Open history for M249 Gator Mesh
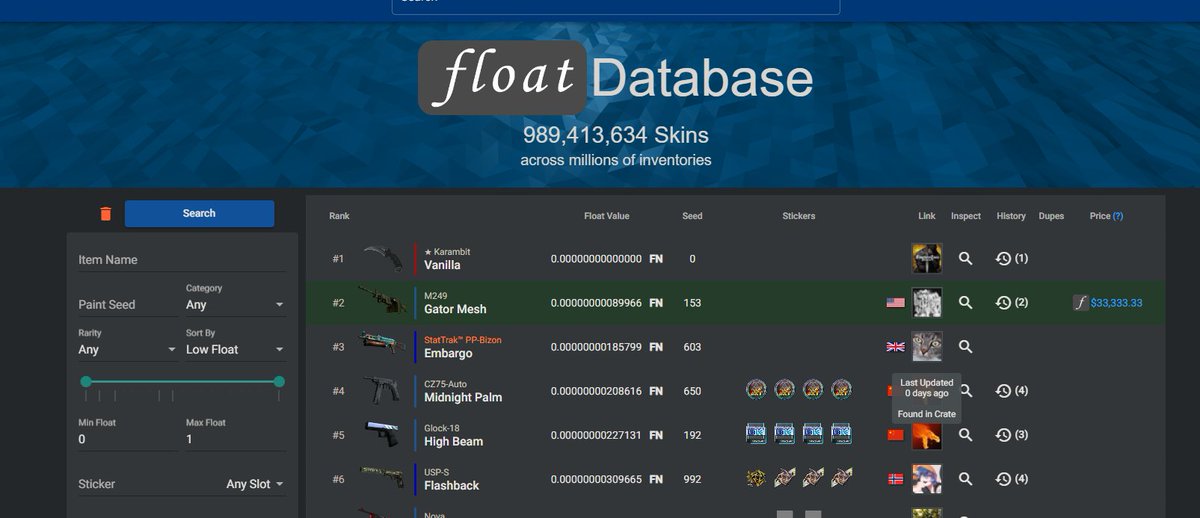The image size is (1200, 518). [1012, 303]
